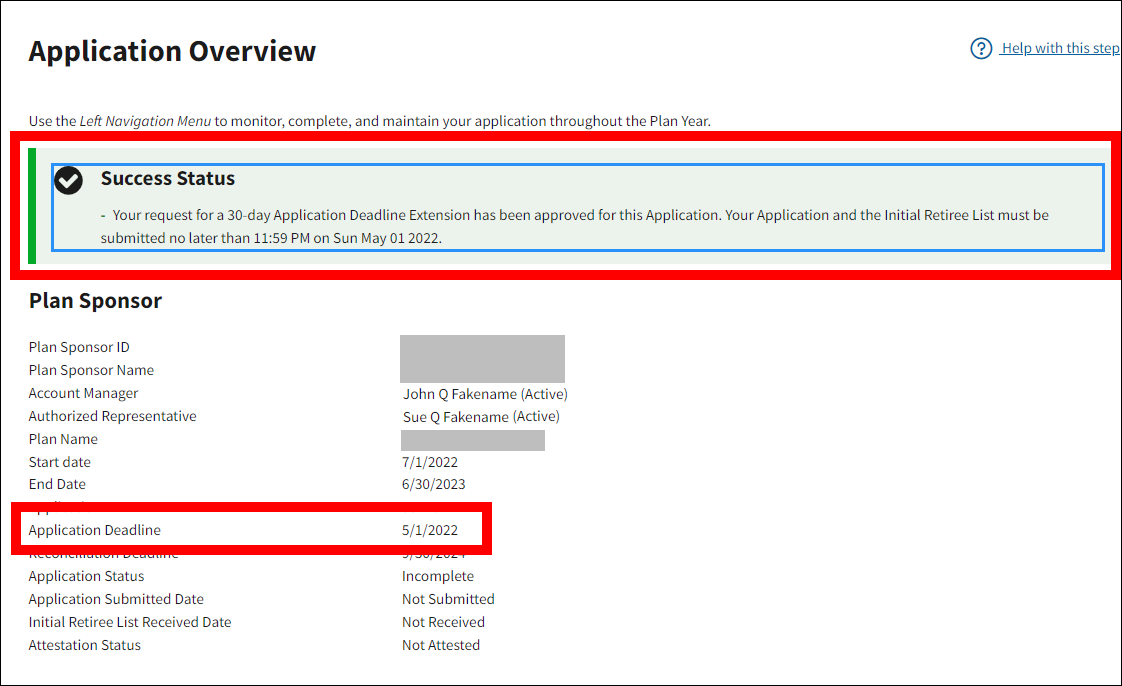
Task: Click the Success Status heading
Action: coord(168,179)
